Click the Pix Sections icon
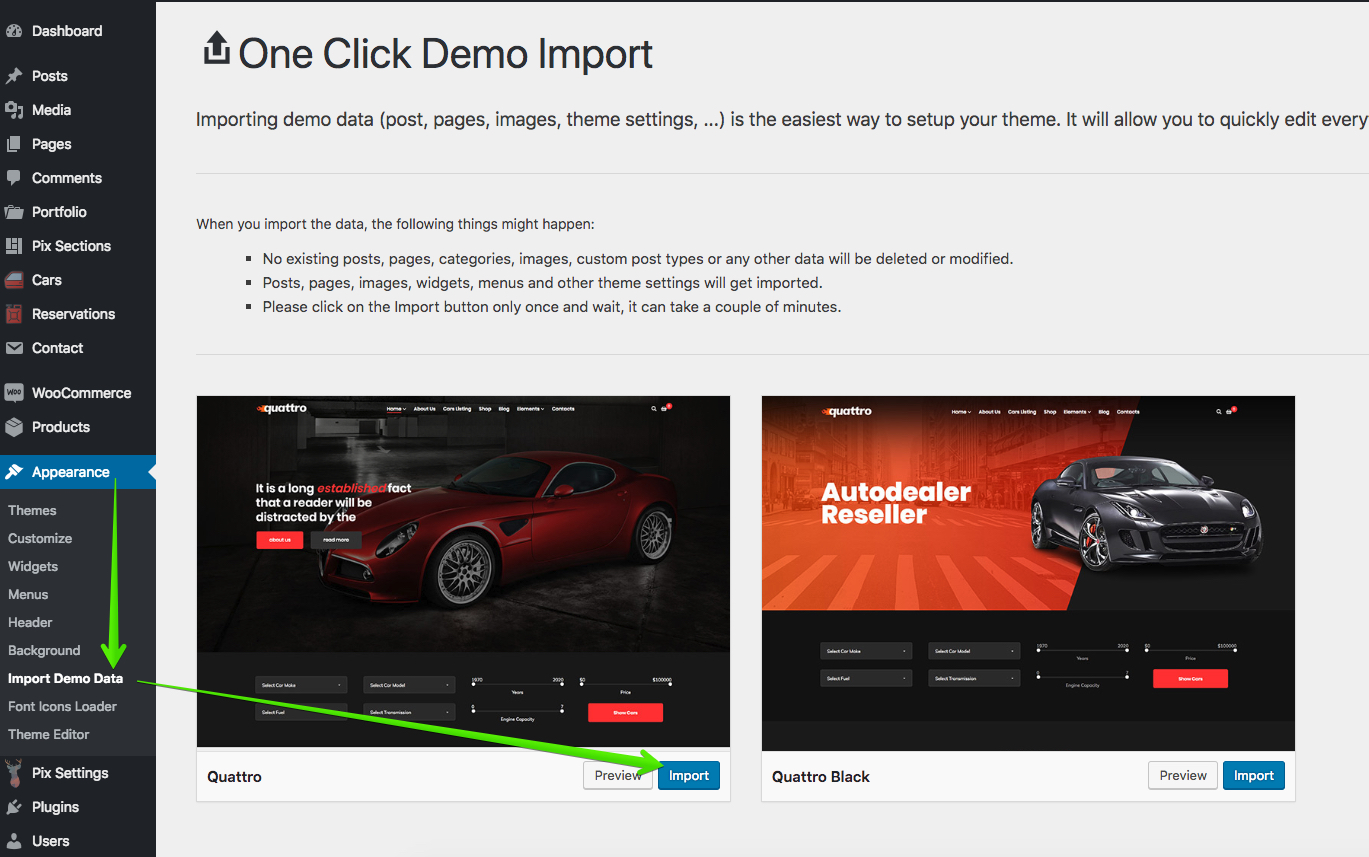Viewport: 1369px width, 857px height. [x=14, y=246]
